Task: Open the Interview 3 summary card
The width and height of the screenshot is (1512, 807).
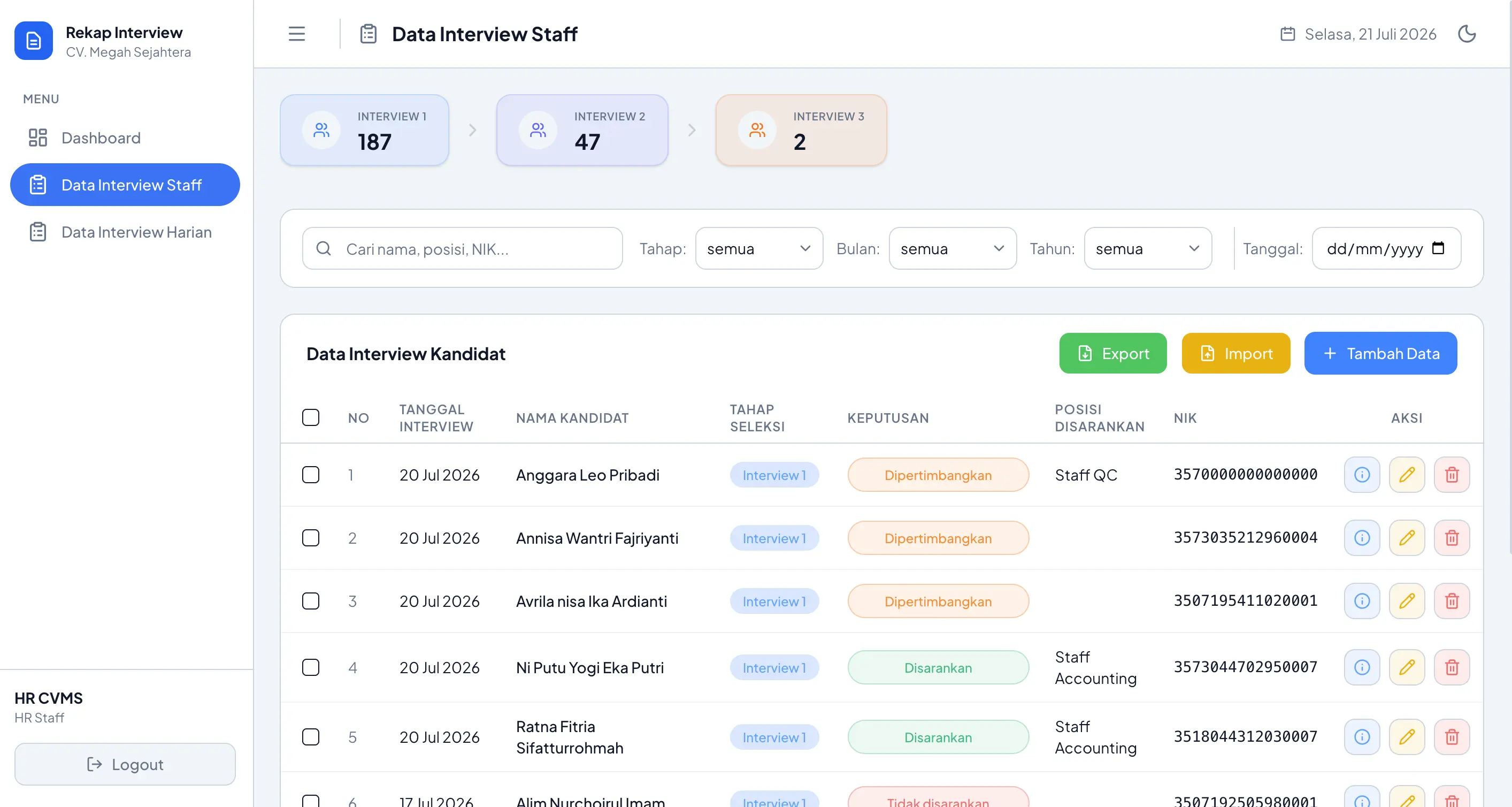Action: 801,130
